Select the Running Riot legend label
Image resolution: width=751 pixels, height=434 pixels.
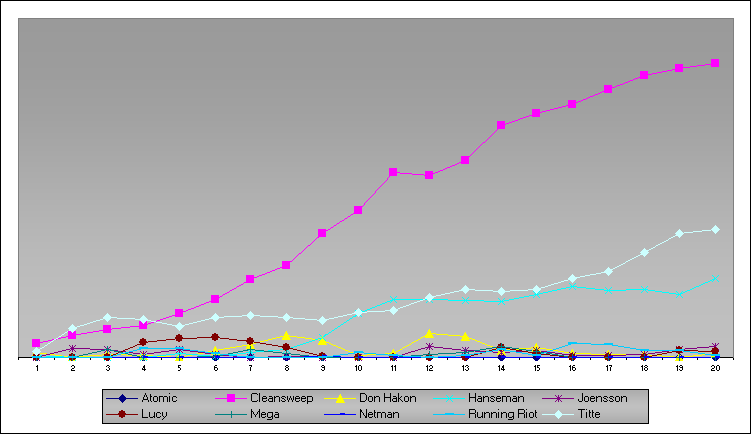tap(502, 414)
